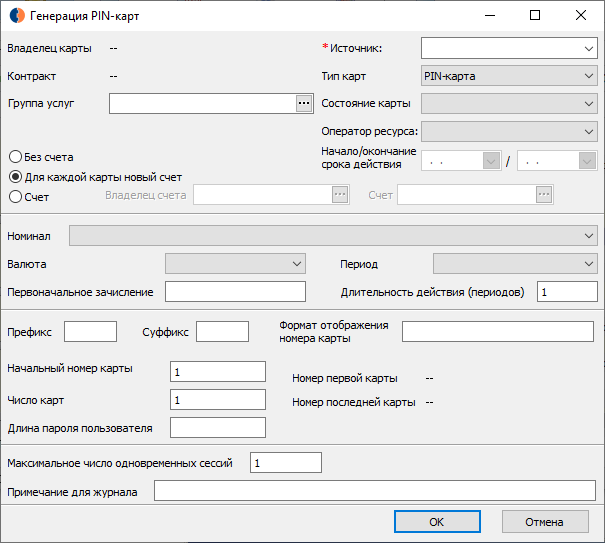
Task: Click the Число карт input box
Action: [x=218, y=399]
